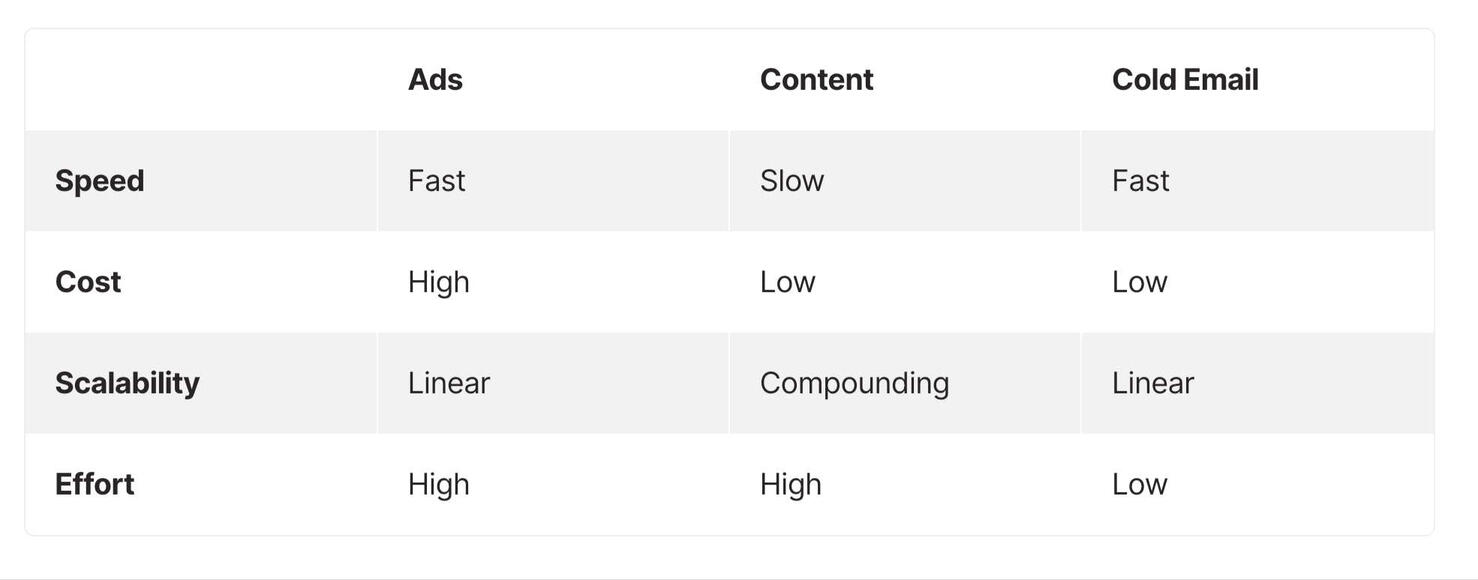1478x580 pixels.
Task: Select the Effort row label
Action: 95,484
